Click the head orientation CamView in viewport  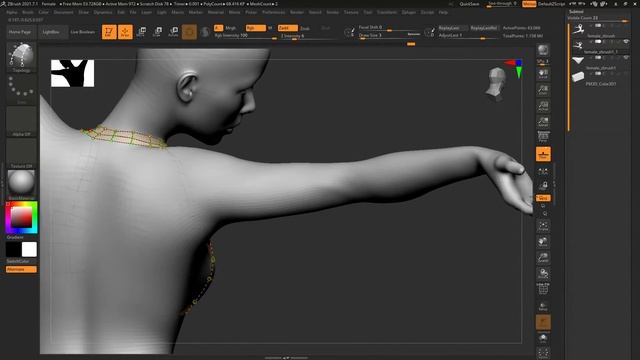(x=496, y=84)
